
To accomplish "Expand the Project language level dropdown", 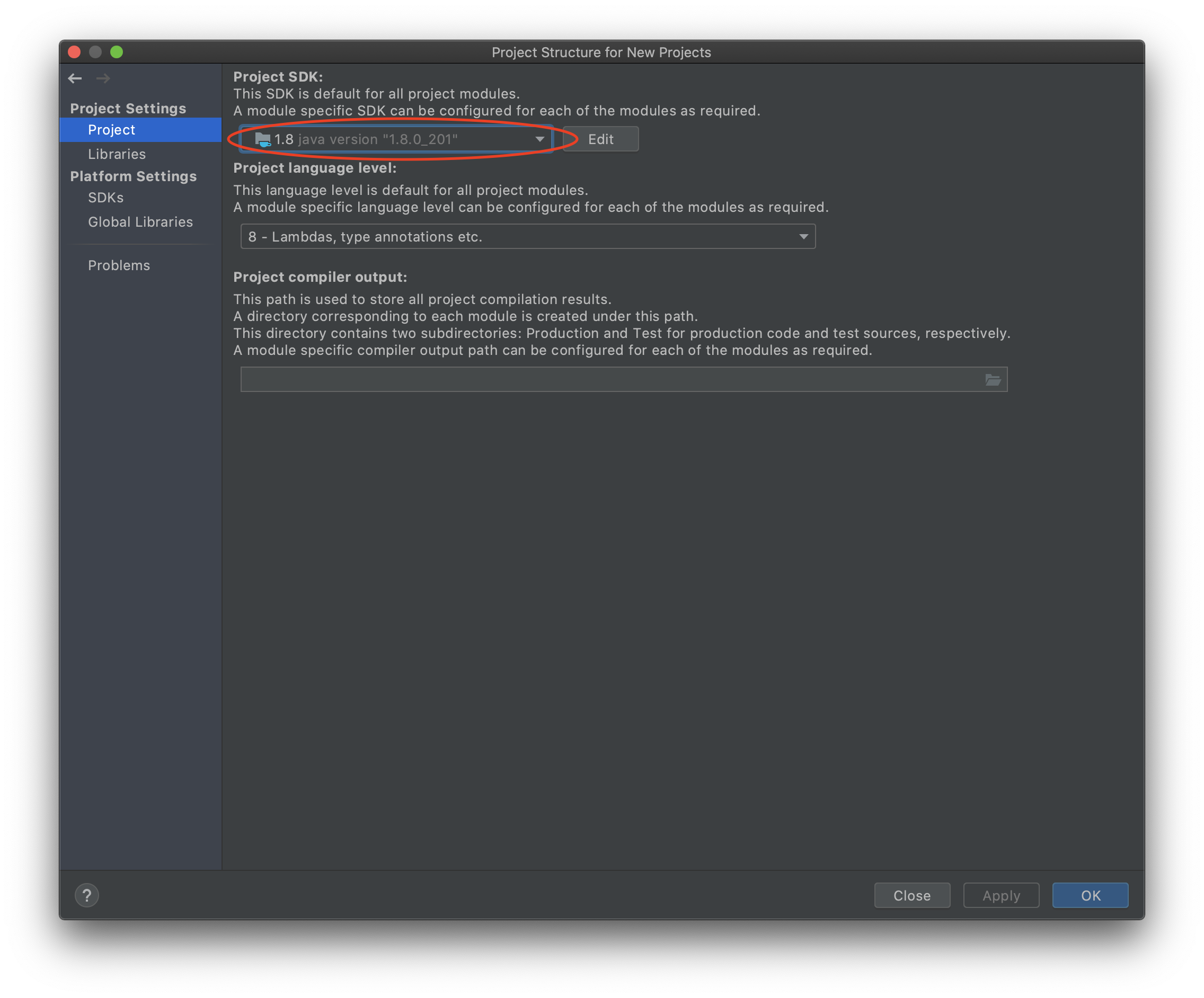I will 803,237.
